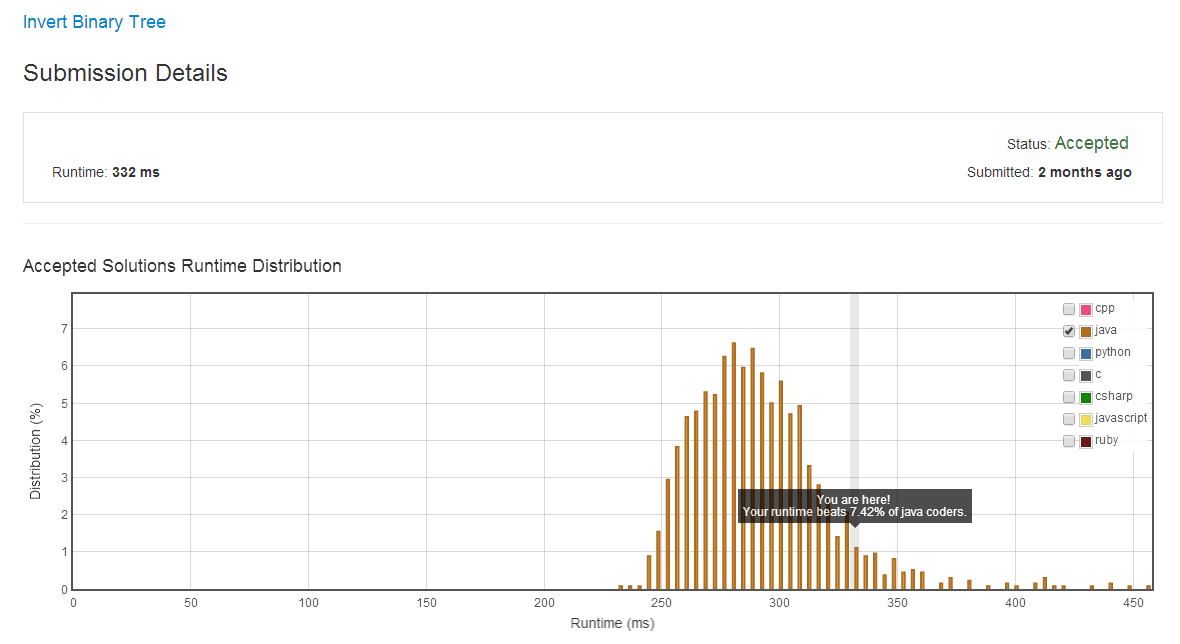Click the javascript legend label
Viewport: 1180px width, 644px height.
click(1121, 418)
